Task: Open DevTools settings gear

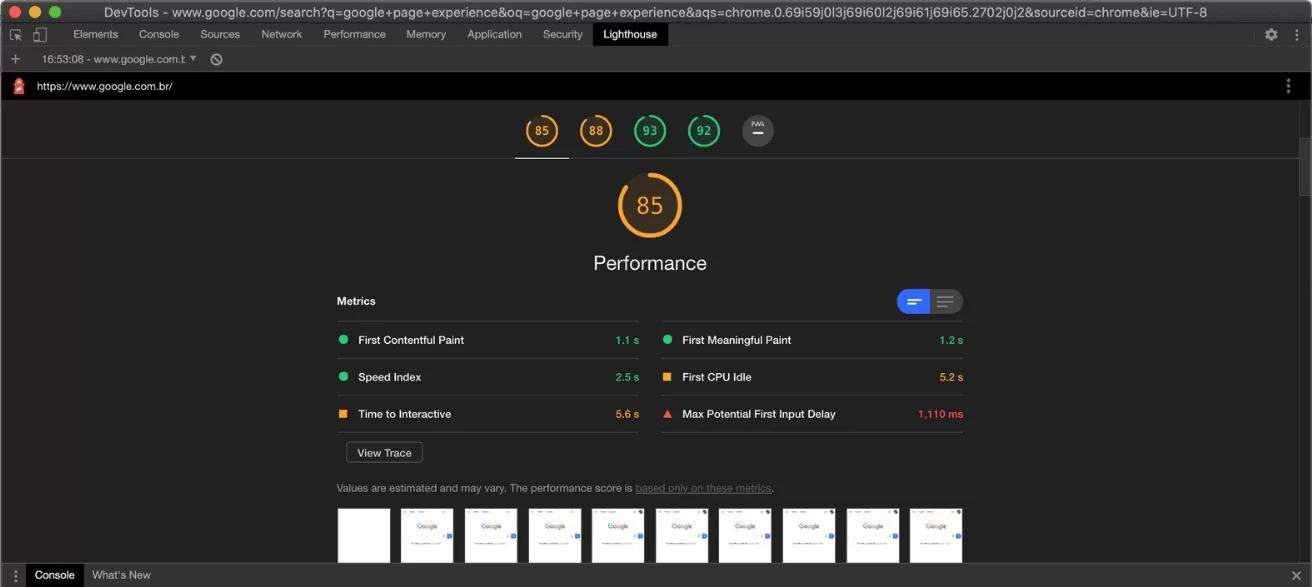Action: point(1271,34)
